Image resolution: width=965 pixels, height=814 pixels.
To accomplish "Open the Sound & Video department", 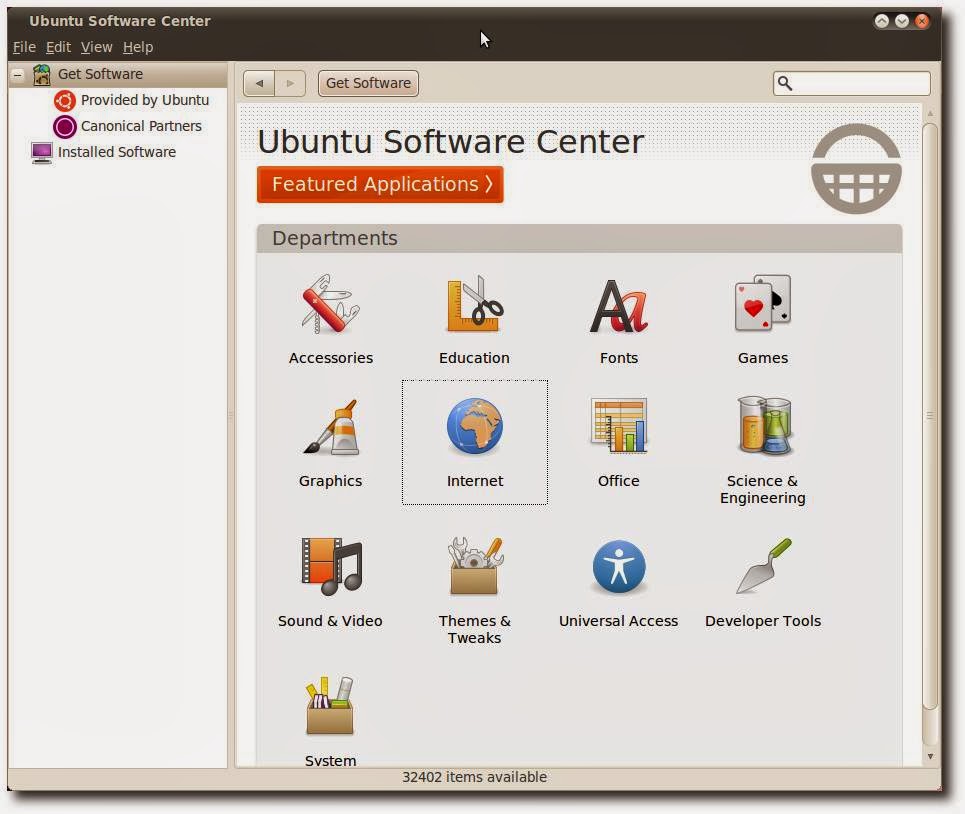I will point(330,580).
